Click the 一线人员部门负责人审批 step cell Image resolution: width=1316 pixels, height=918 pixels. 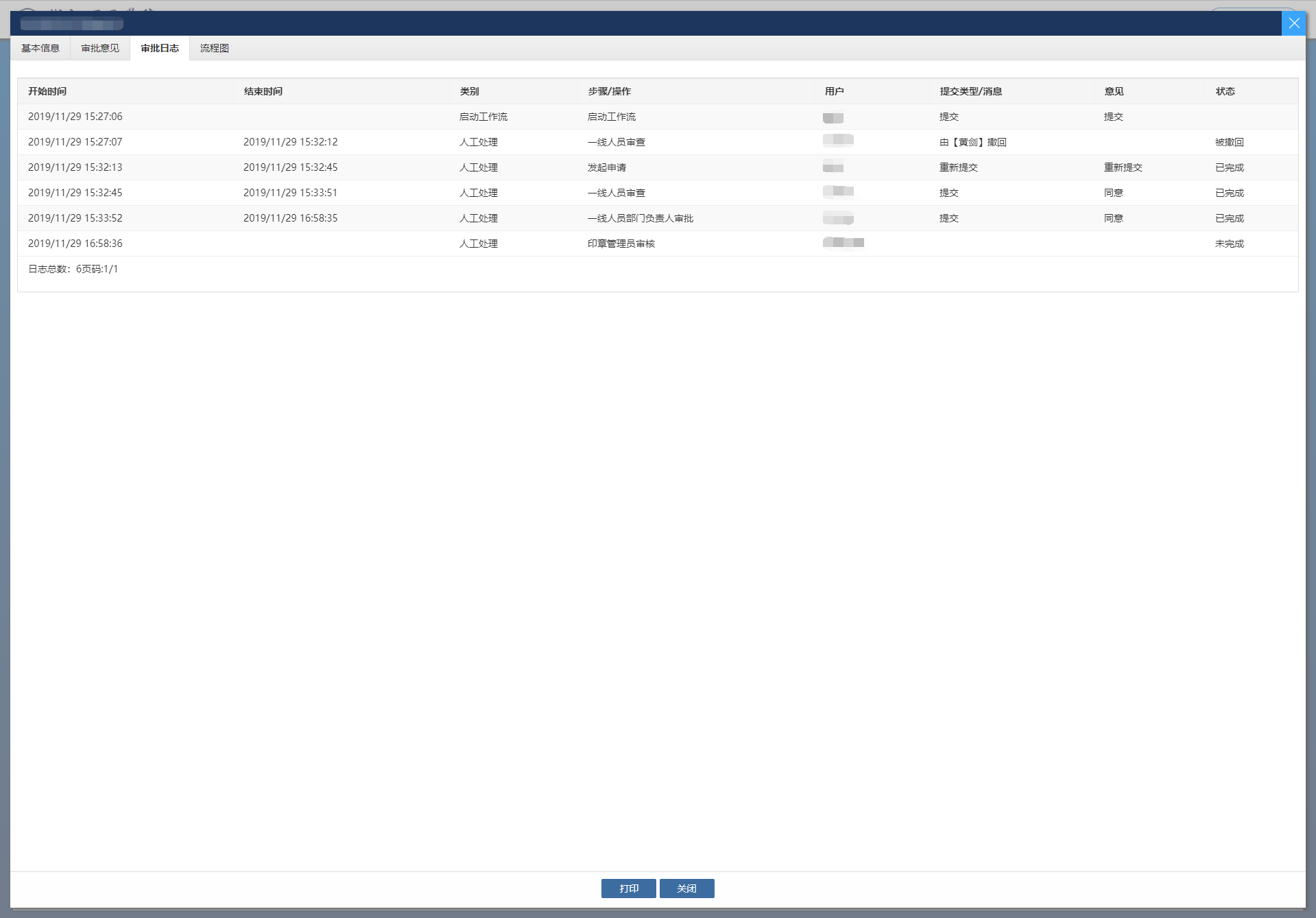click(641, 218)
